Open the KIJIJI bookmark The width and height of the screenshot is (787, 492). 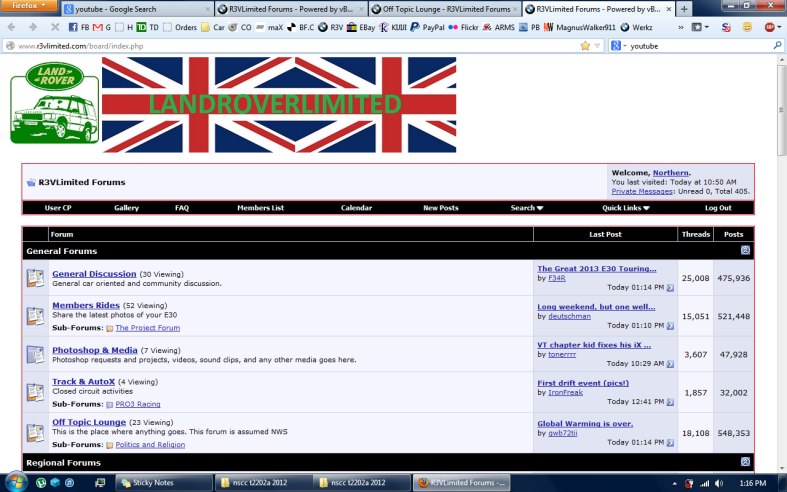(x=393, y=27)
